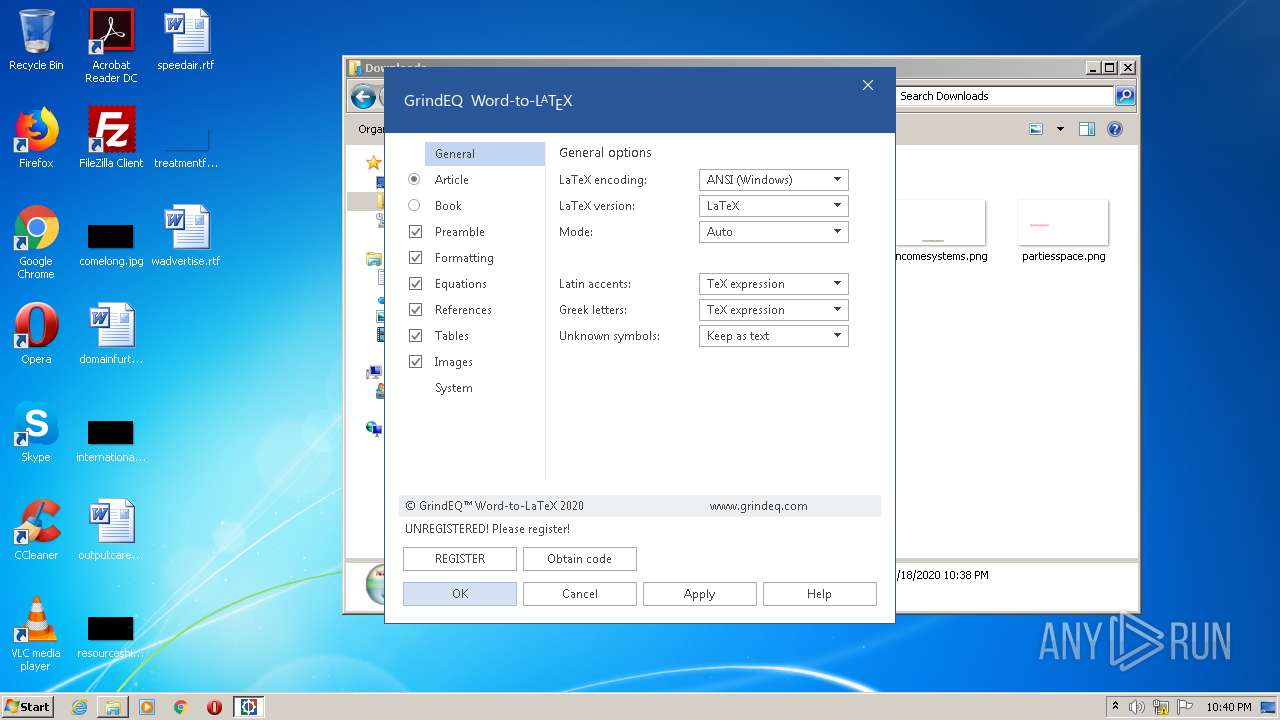The image size is (1280, 720).
Task: Select the General section
Action: (x=485, y=153)
